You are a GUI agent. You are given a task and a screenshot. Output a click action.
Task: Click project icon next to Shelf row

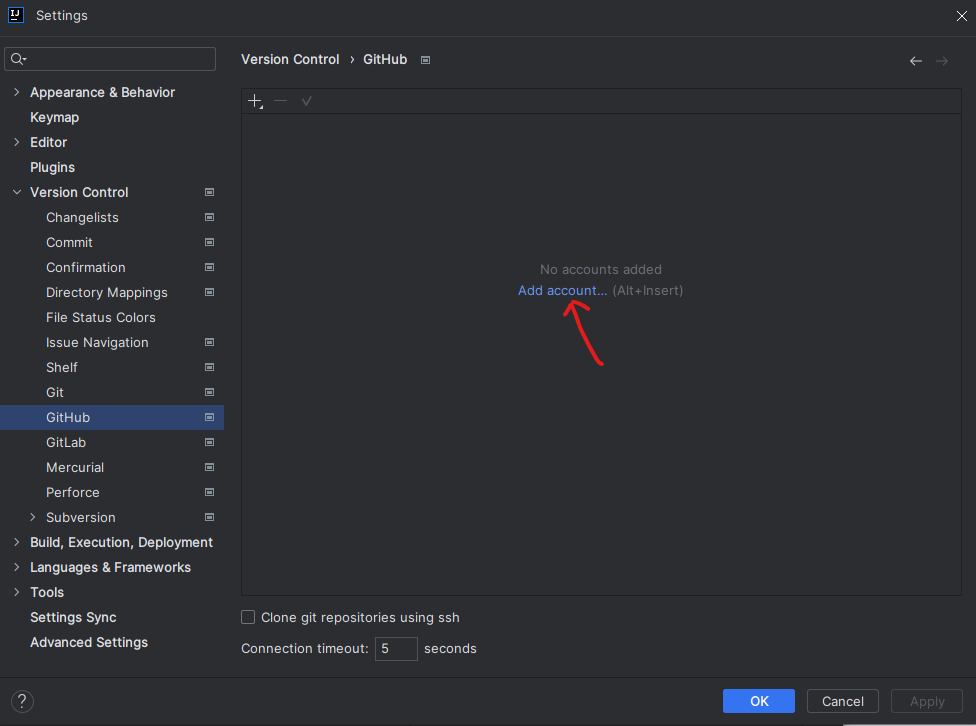tap(210, 367)
